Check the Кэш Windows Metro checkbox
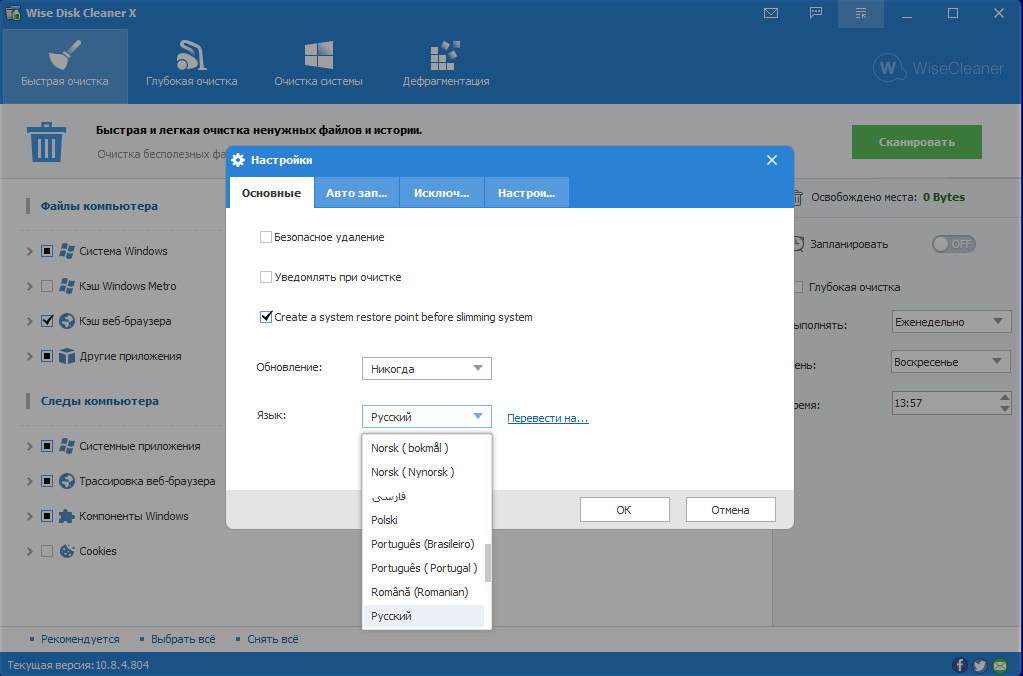Viewport: 1023px width, 676px height. click(47, 286)
